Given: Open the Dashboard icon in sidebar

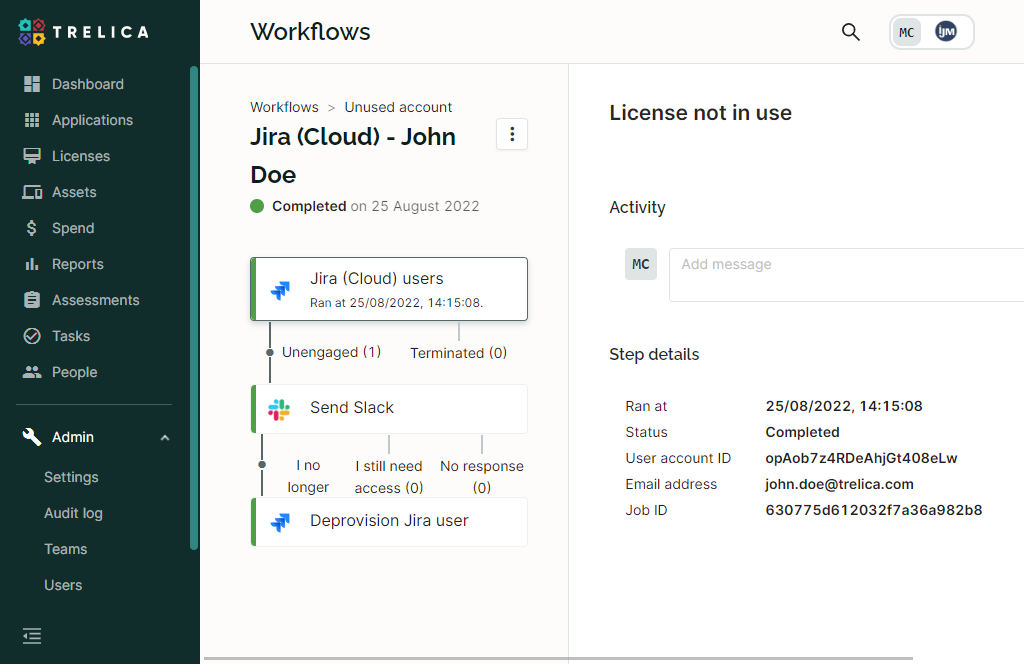Looking at the screenshot, I should coord(32,84).
